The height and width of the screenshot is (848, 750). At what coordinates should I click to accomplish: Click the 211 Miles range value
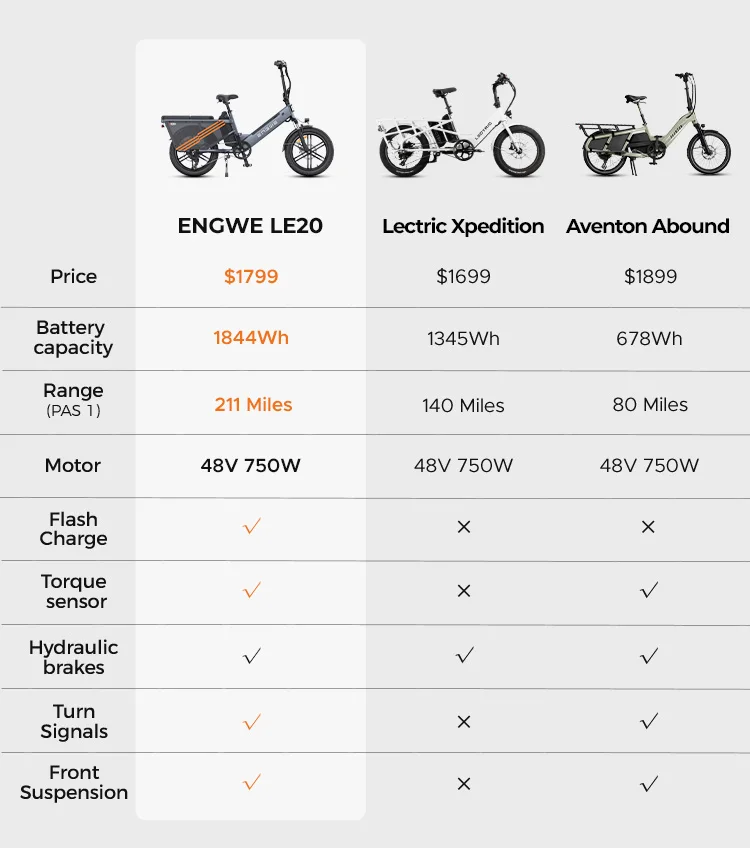point(253,405)
